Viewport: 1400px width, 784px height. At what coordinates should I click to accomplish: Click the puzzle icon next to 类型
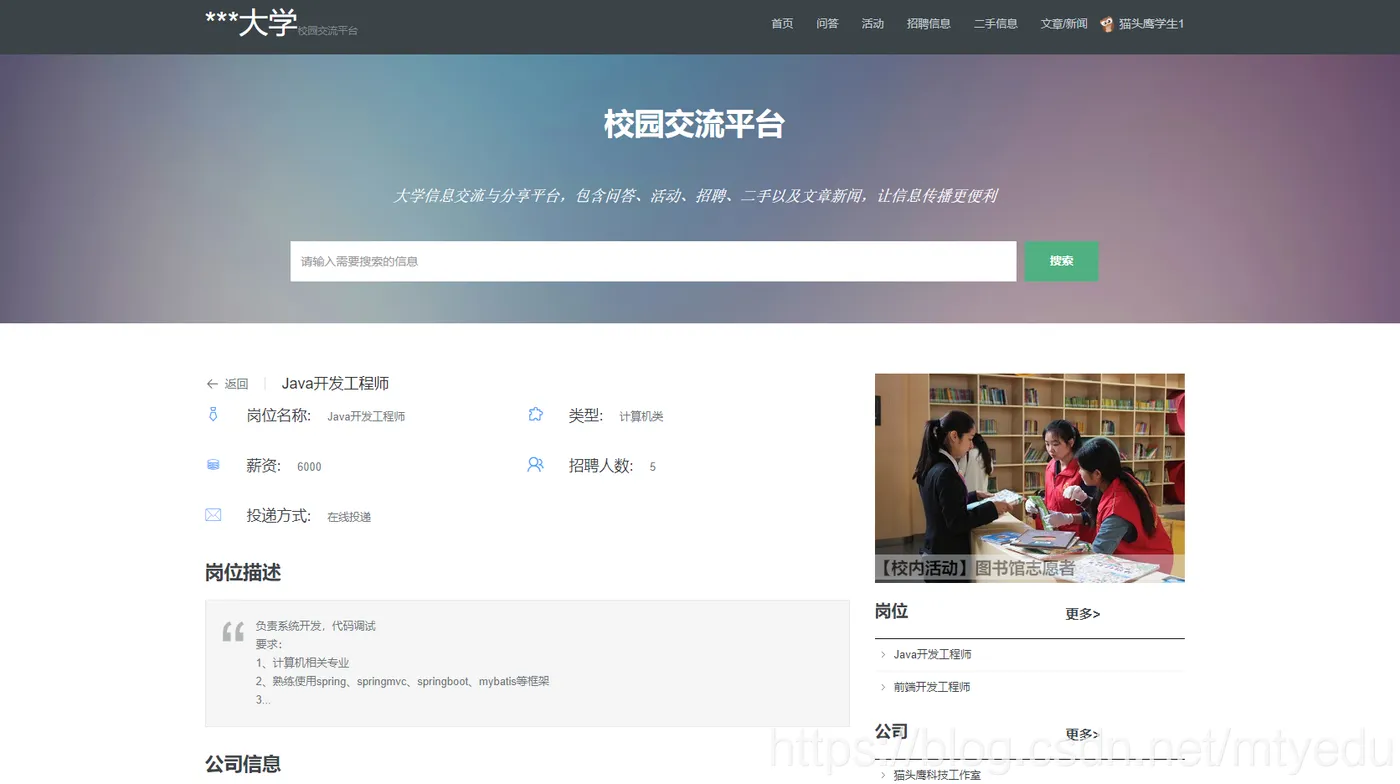tap(535, 414)
